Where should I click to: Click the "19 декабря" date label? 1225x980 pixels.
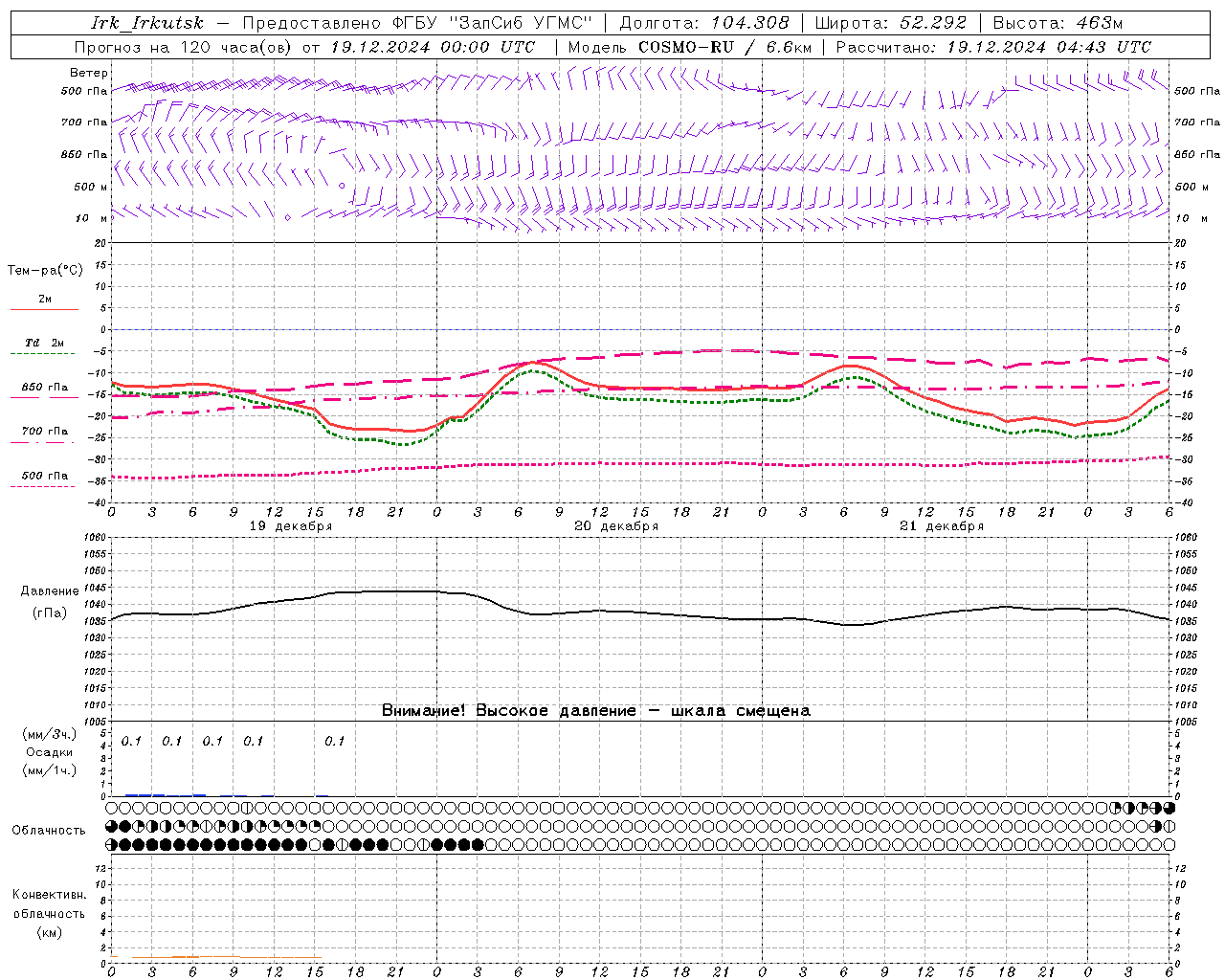pyautogui.click(x=291, y=526)
